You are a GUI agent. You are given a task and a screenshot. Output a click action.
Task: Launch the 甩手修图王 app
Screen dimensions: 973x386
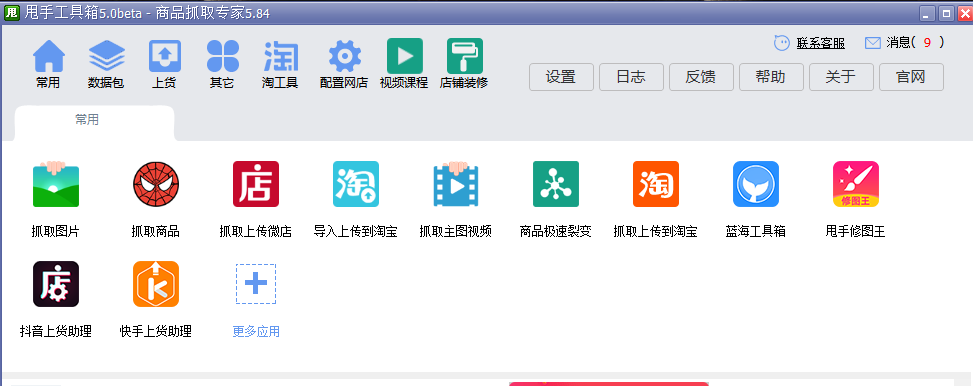(856, 184)
